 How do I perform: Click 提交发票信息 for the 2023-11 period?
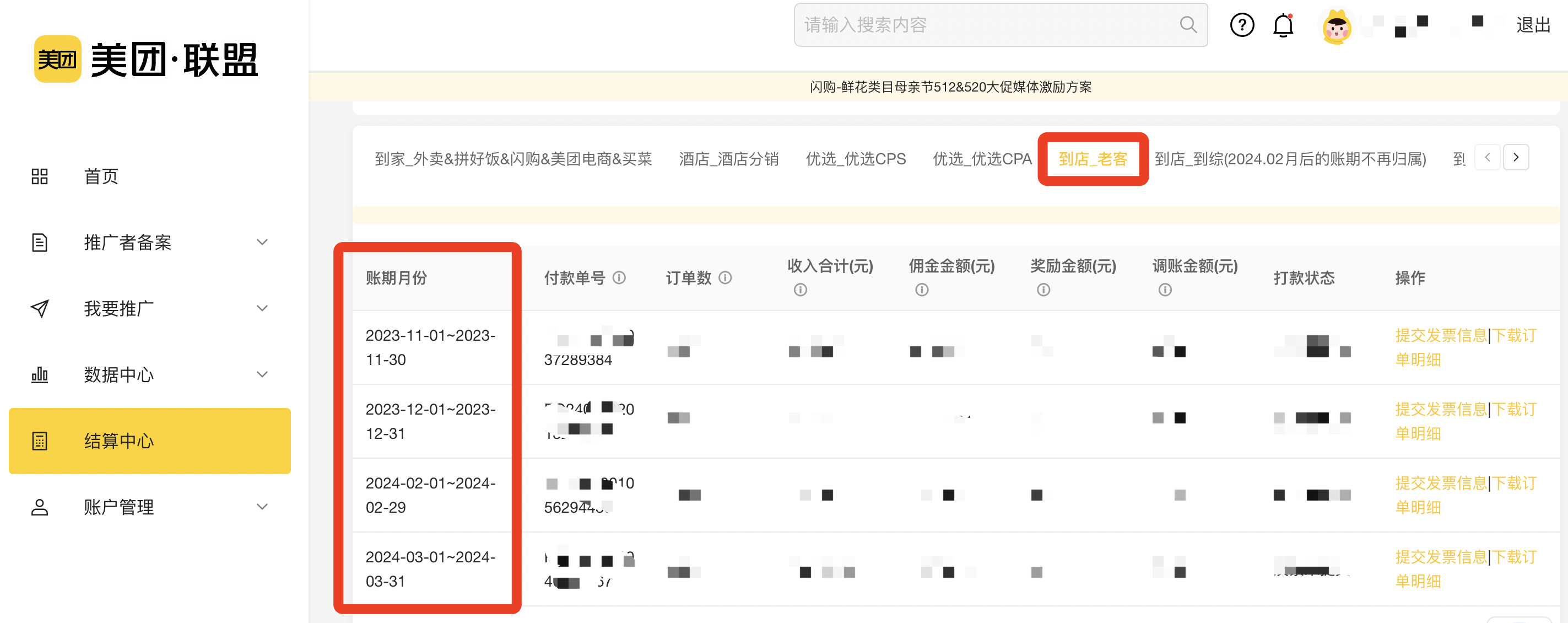tap(1440, 336)
